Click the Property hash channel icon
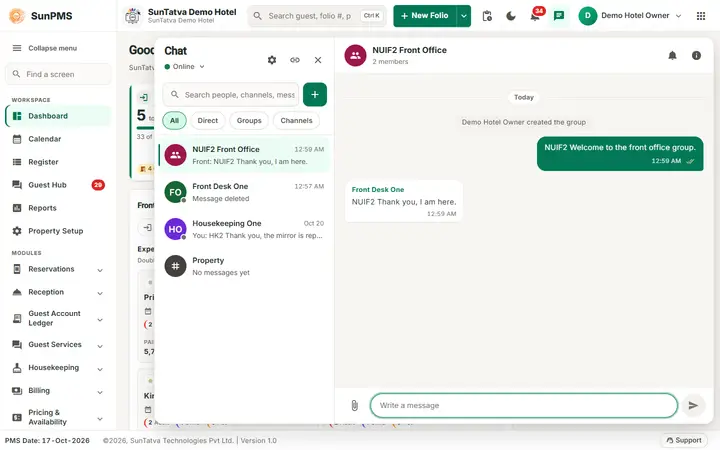 coord(175,266)
